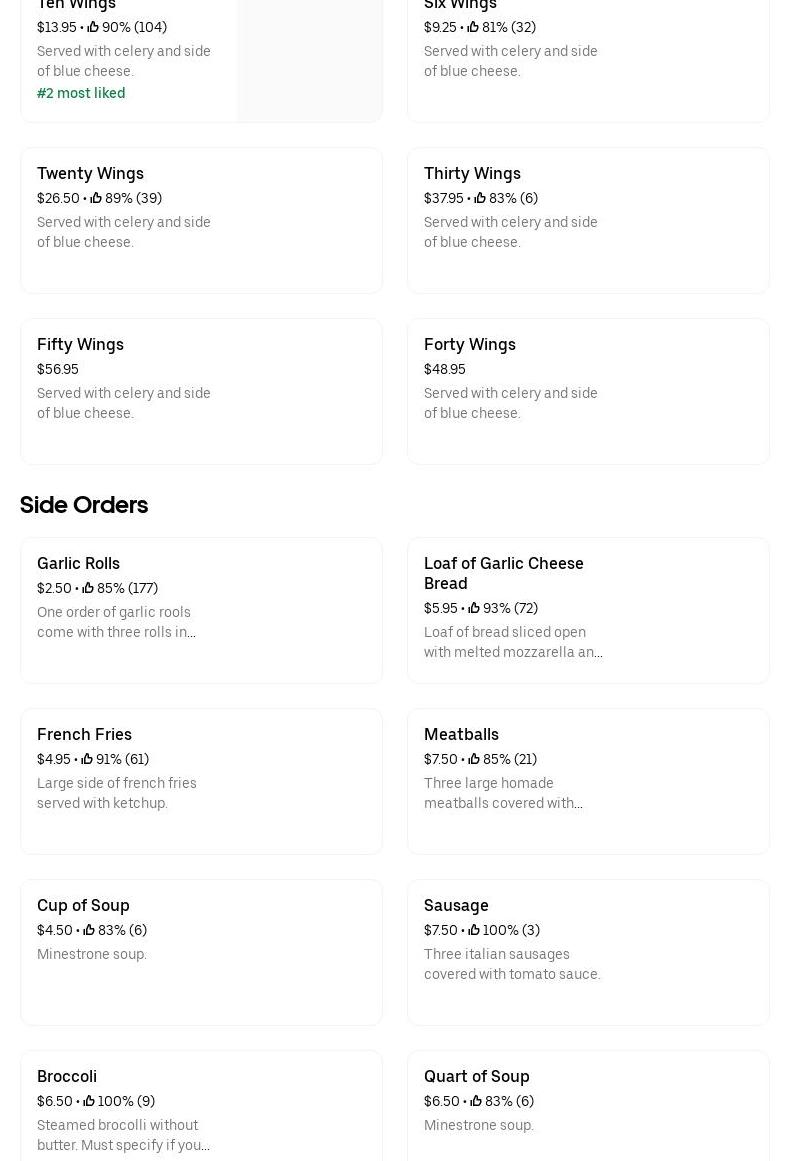This screenshot has width=804, height=1161.
Task: Click the Sausage description text
Action: click(x=512, y=964)
